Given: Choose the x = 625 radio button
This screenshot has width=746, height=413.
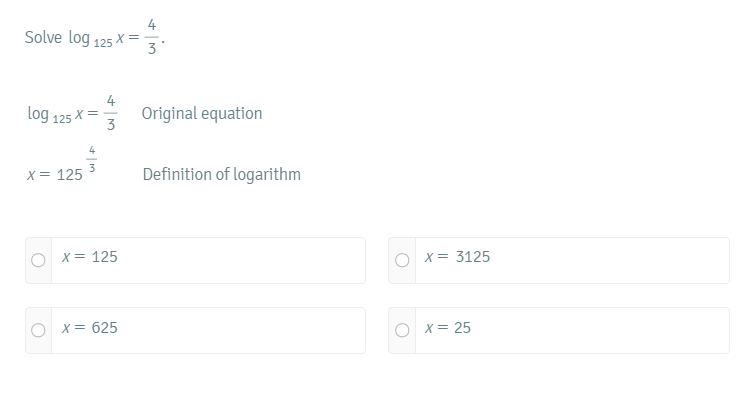Looking at the screenshot, I should [38, 330].
